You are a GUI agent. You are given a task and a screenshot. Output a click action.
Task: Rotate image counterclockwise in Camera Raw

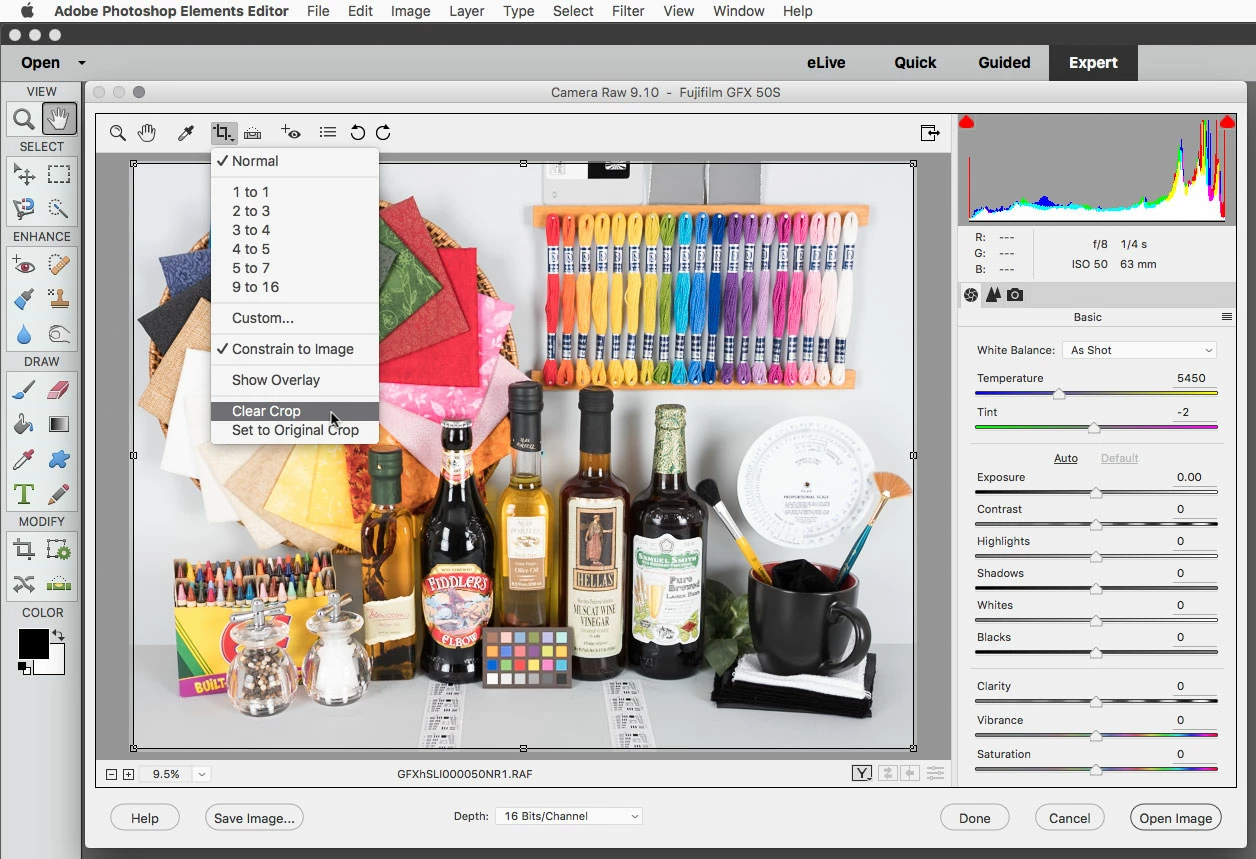(x=357, y=133)
